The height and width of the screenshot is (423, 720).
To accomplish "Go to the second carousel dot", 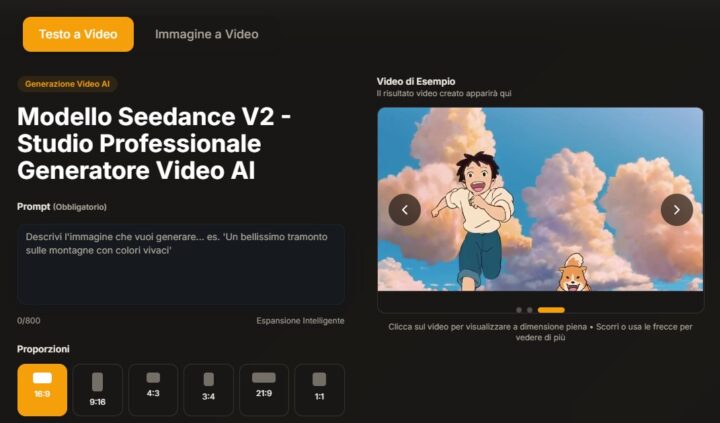I will click(529, 310).
